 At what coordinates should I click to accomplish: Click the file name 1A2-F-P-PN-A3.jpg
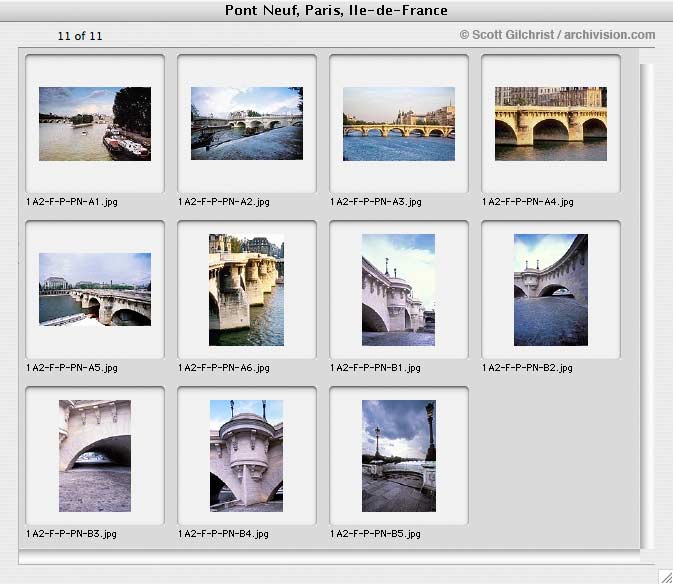tap(376, 202)
